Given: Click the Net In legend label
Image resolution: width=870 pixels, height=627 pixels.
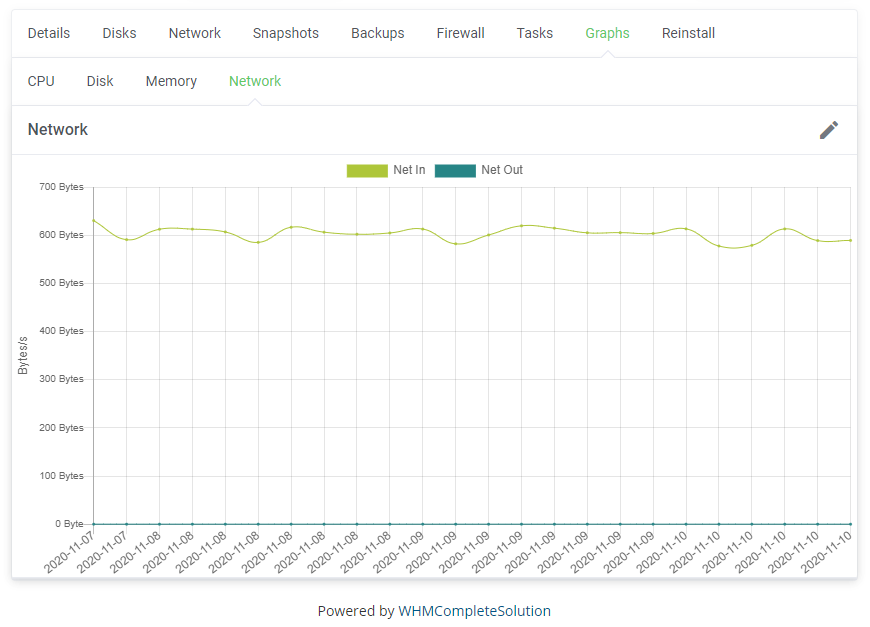Looking at the screenshot, I should point(409,170).
